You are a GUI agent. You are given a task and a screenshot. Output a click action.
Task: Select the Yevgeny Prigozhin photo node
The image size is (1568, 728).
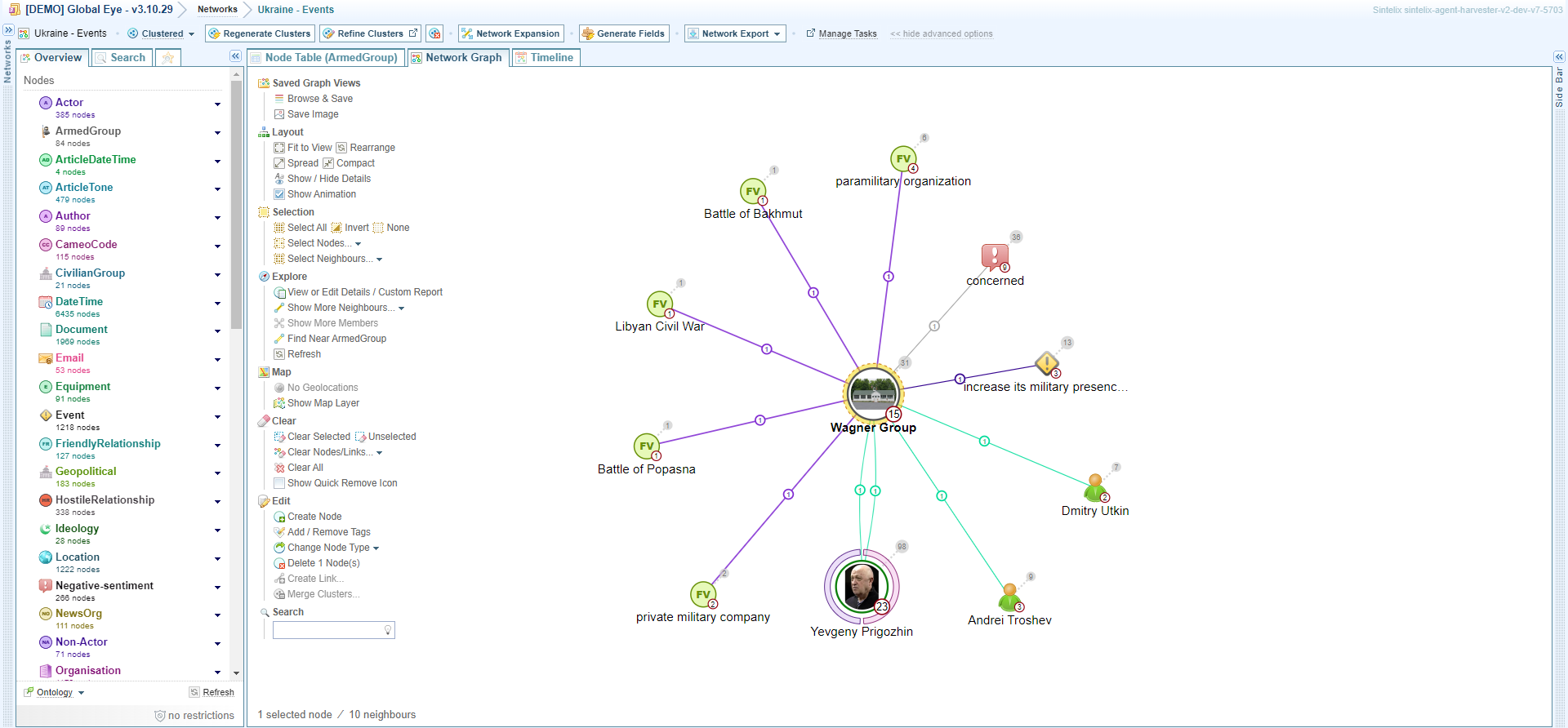coord(862,587)
